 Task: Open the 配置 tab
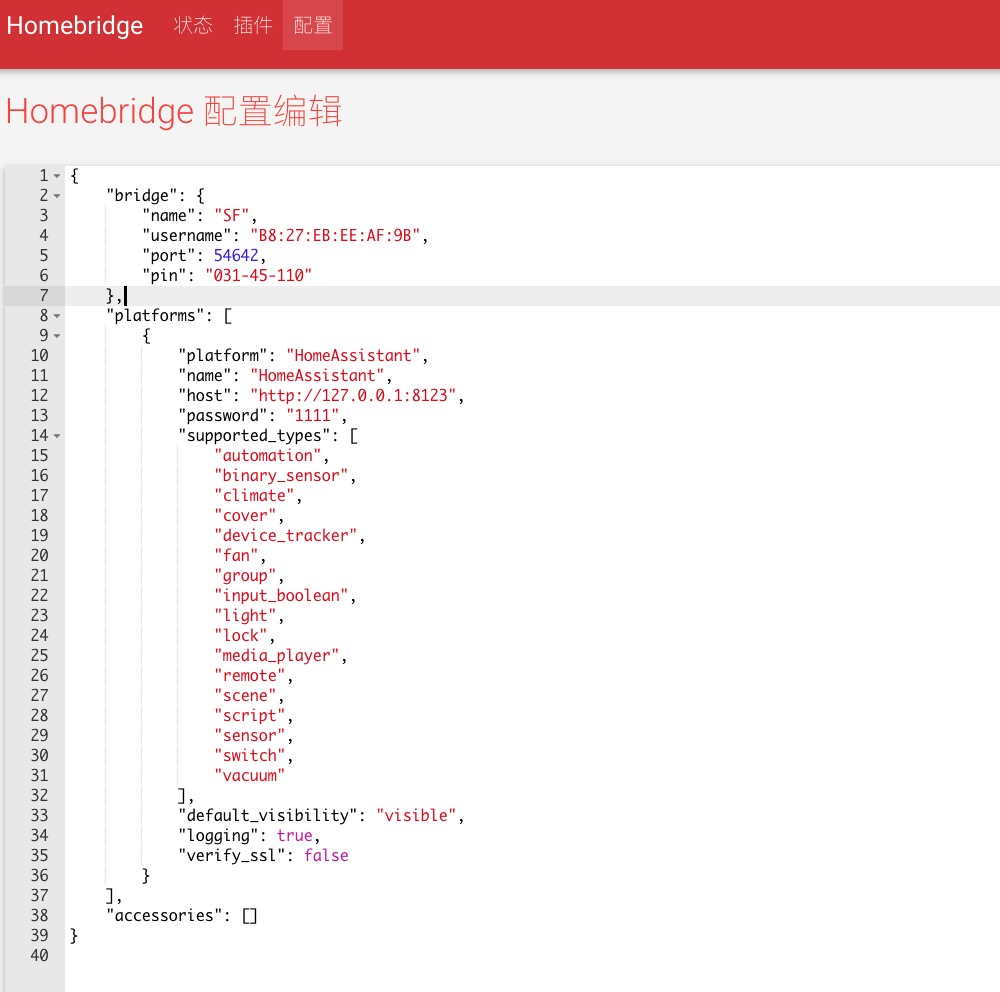[x=312, y=25]
